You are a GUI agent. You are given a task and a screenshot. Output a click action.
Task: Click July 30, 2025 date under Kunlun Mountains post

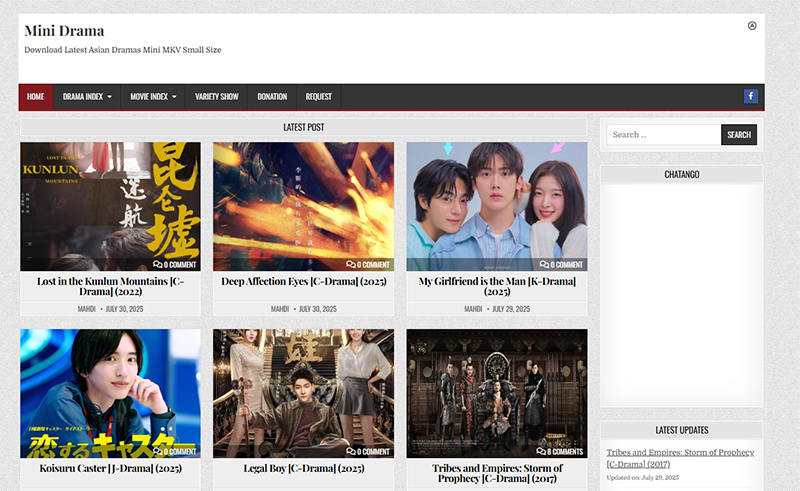pyautogui.click(x=124, y=309)
